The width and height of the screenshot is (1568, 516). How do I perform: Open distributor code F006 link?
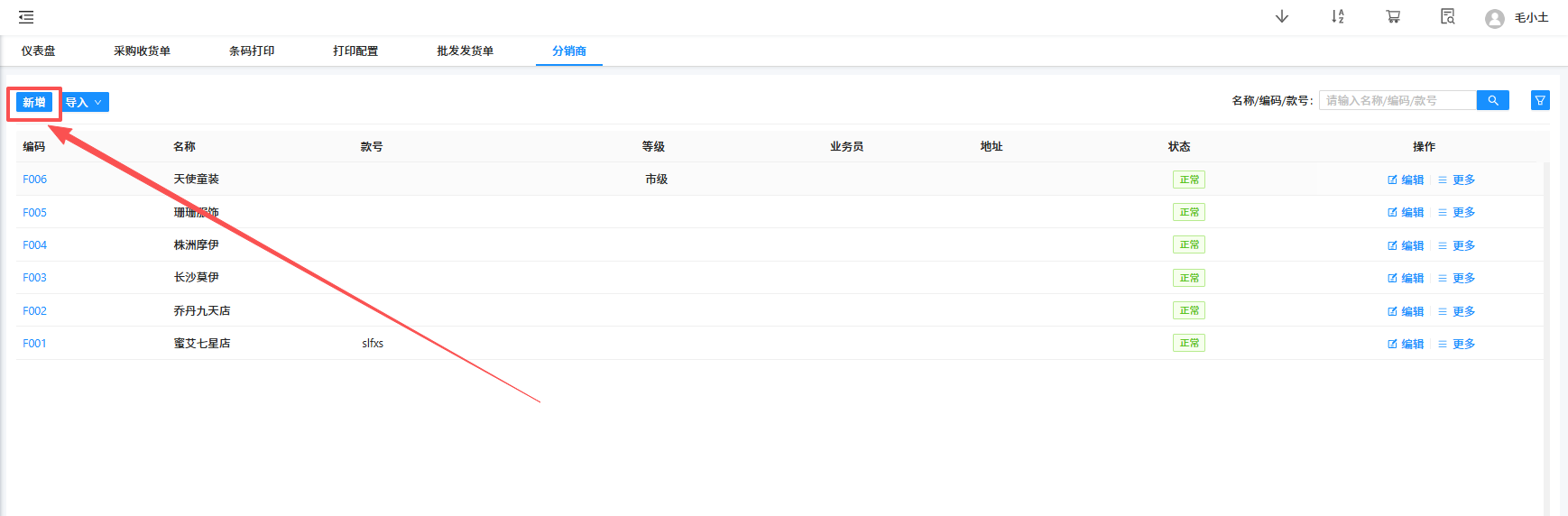coord(34,179)
